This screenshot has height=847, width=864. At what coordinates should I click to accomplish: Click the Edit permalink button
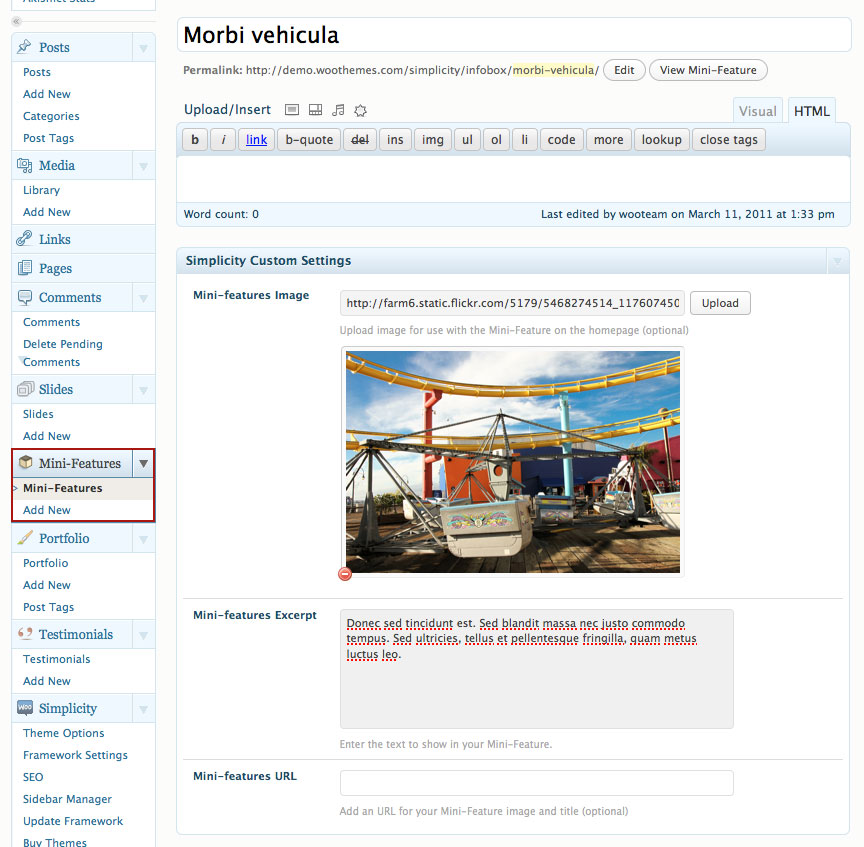click(x=624, y=70)
